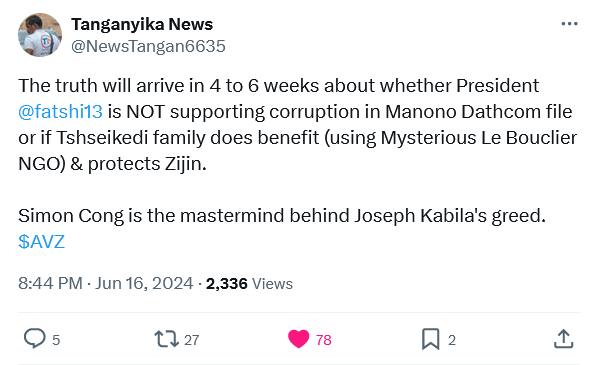This screenshot has height=365, width=598.
Task: Open the $AVZ cashtag link
Action: pyautogui.click(x=42, y=242)
